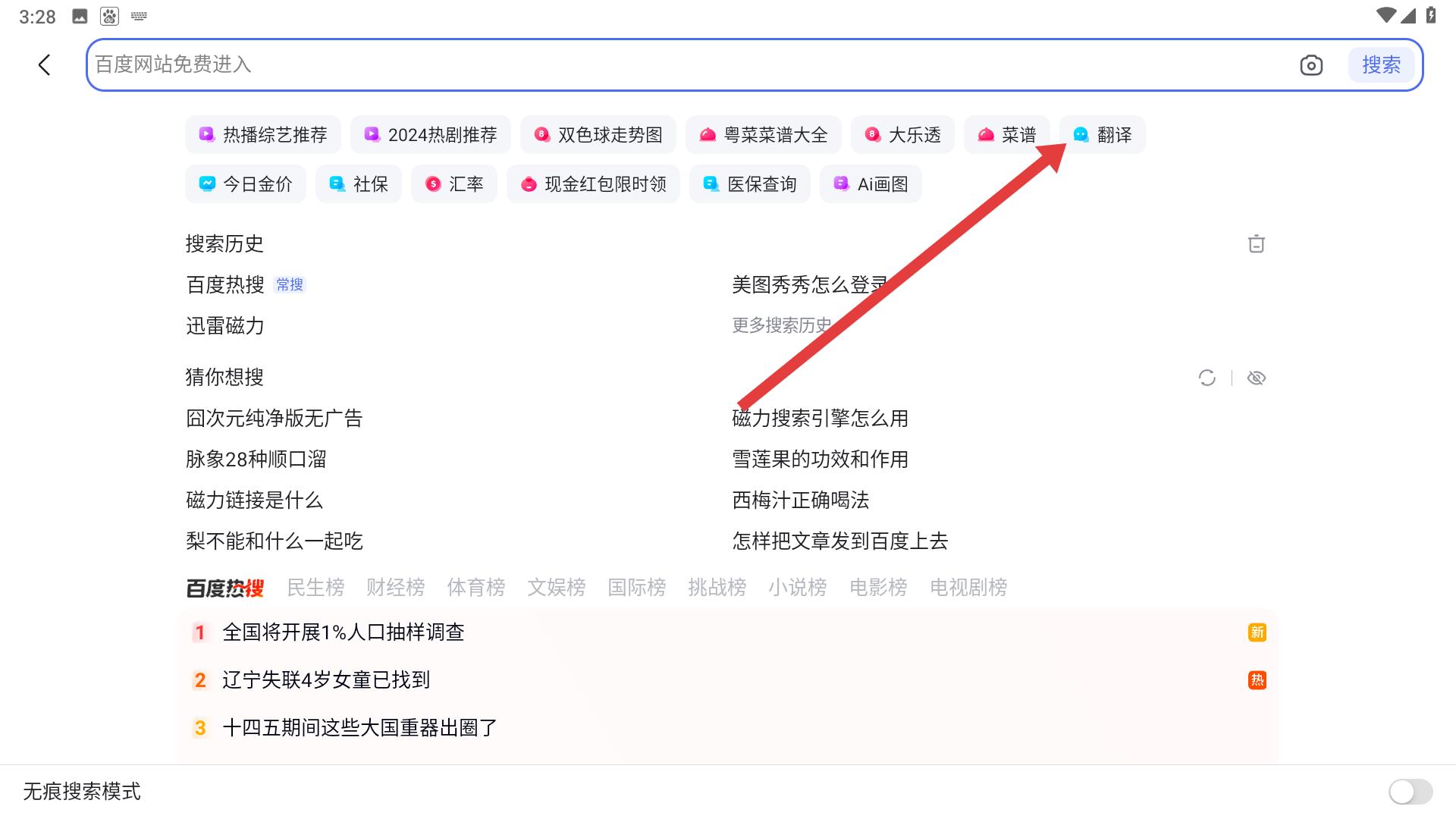Open the Ai画图 shortcut
This screenshot has height=819, width=1456.
click(871, 184)
